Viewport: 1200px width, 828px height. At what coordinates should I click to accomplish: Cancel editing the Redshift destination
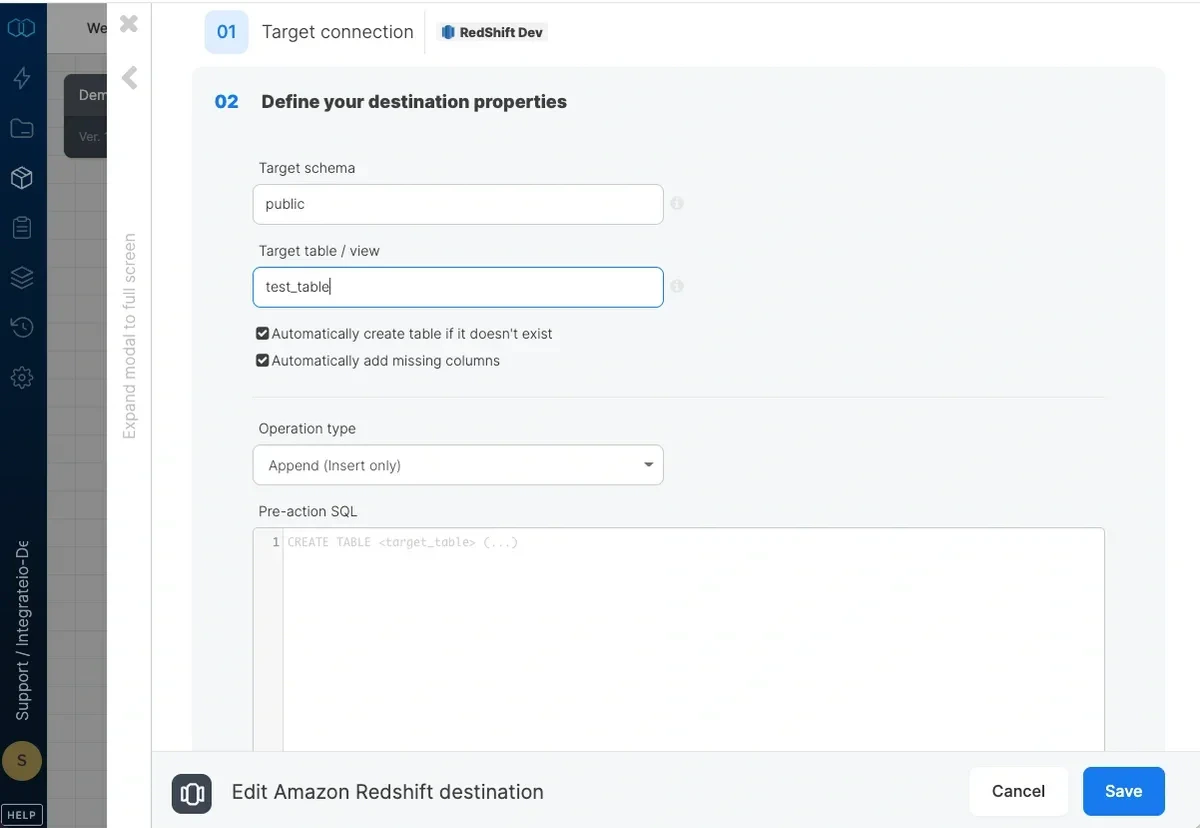1018,791
